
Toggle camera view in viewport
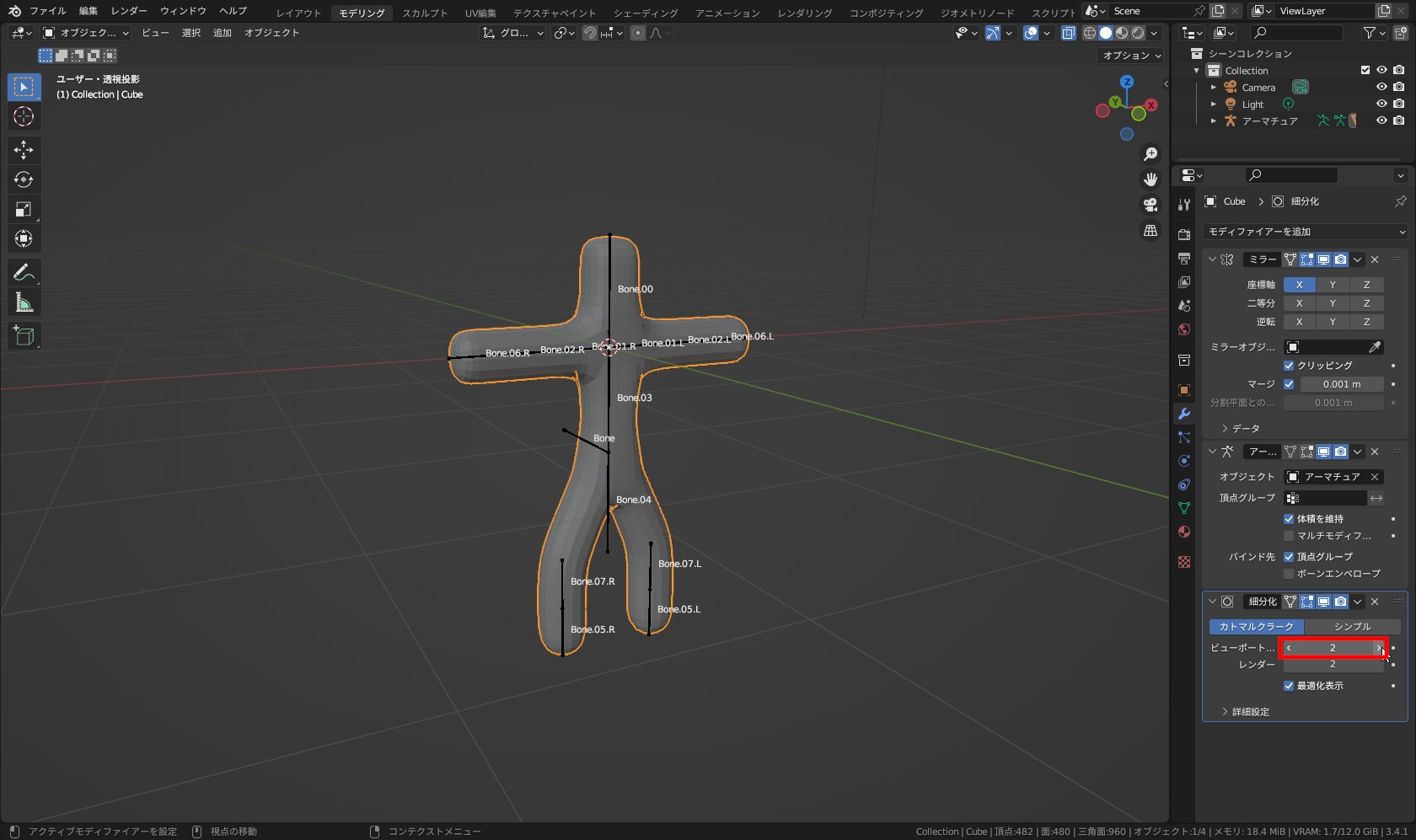pyautogui.click(x=1150, y=206)
